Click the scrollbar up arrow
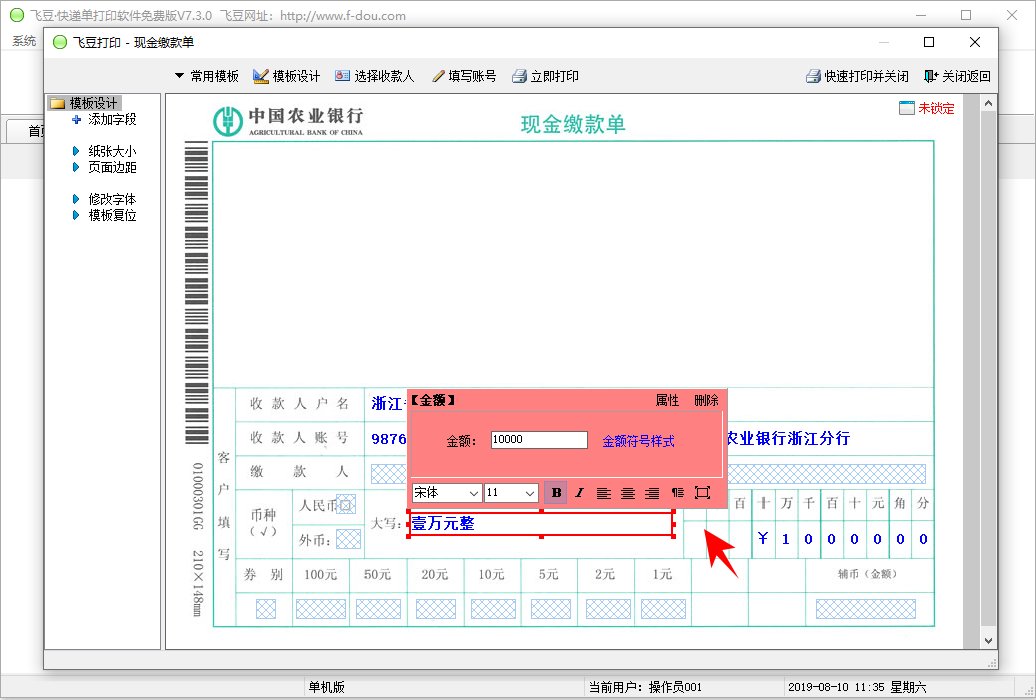Screen dimensions: 1036x700 (x=988, y=103)
